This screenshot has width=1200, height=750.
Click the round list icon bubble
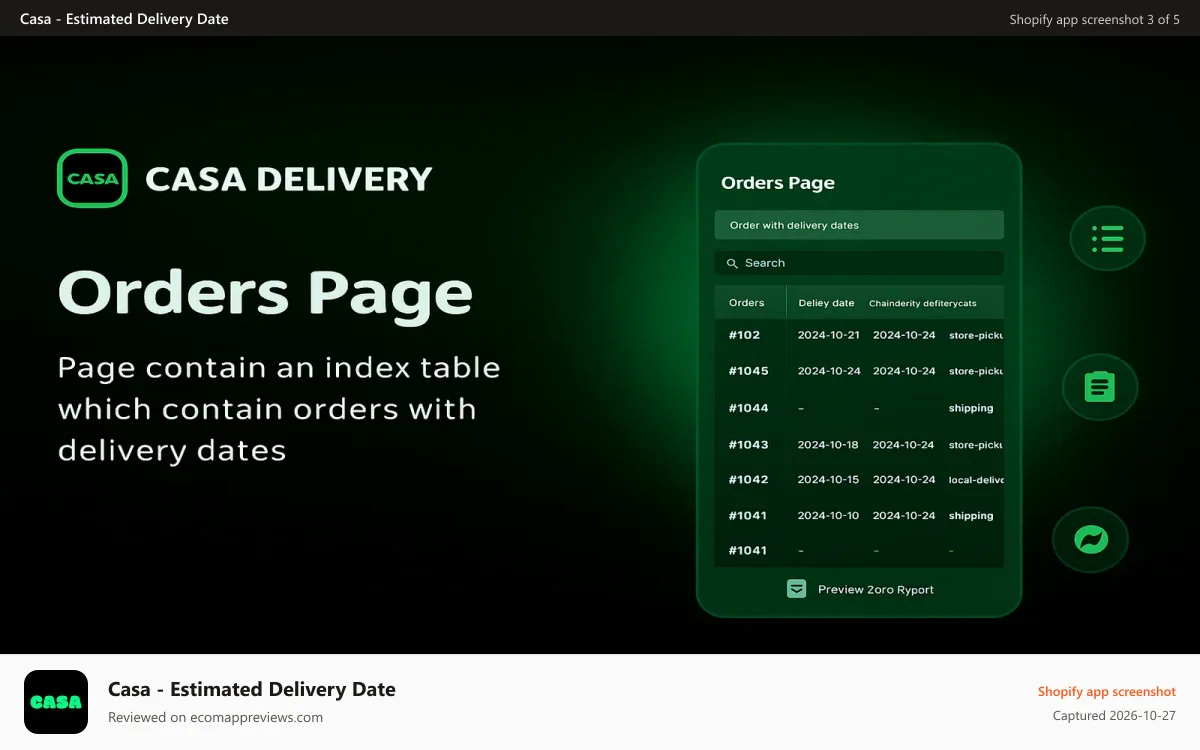(1107, 239)
